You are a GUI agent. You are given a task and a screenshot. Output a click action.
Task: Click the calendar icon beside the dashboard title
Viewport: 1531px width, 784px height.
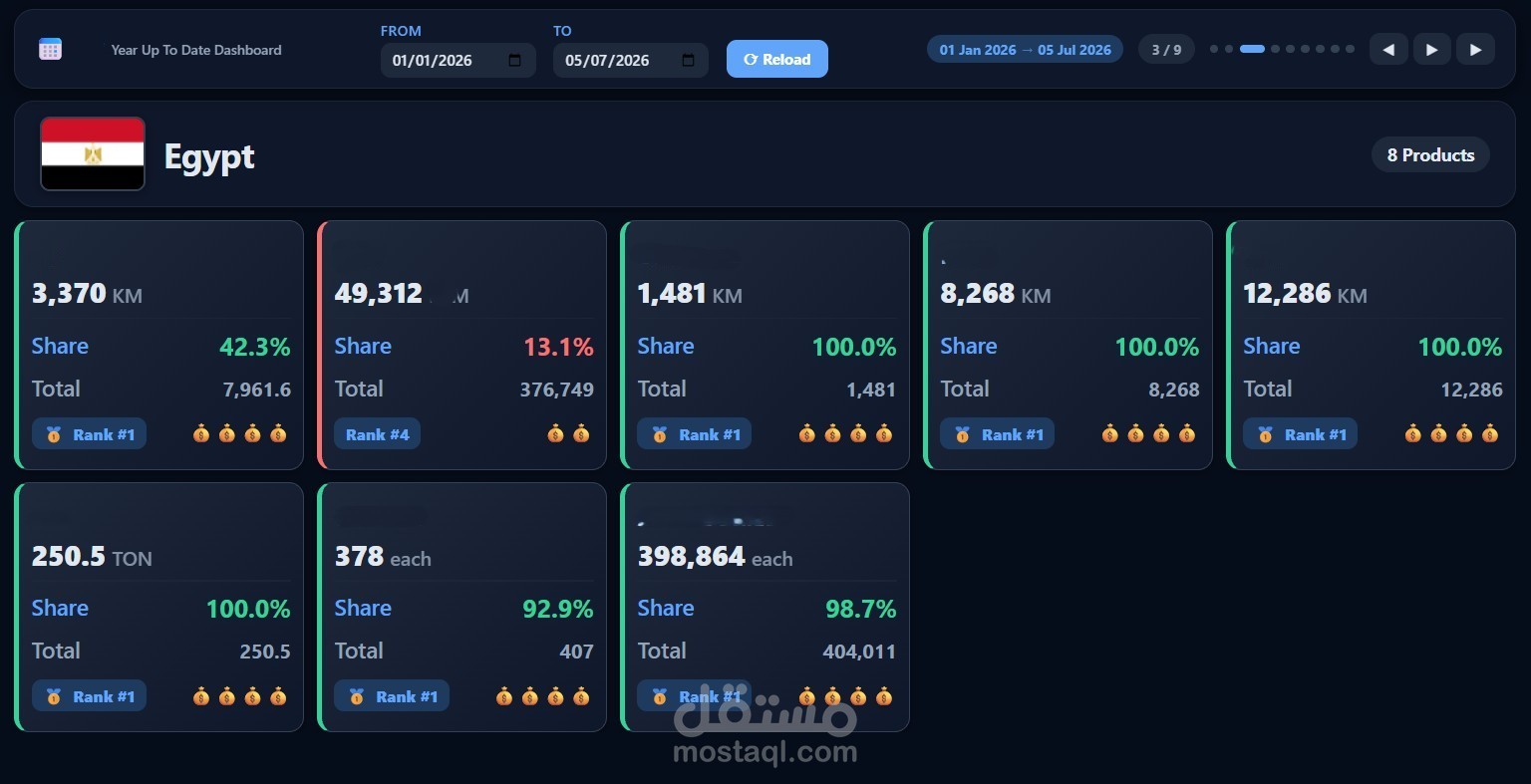point(50,49)
